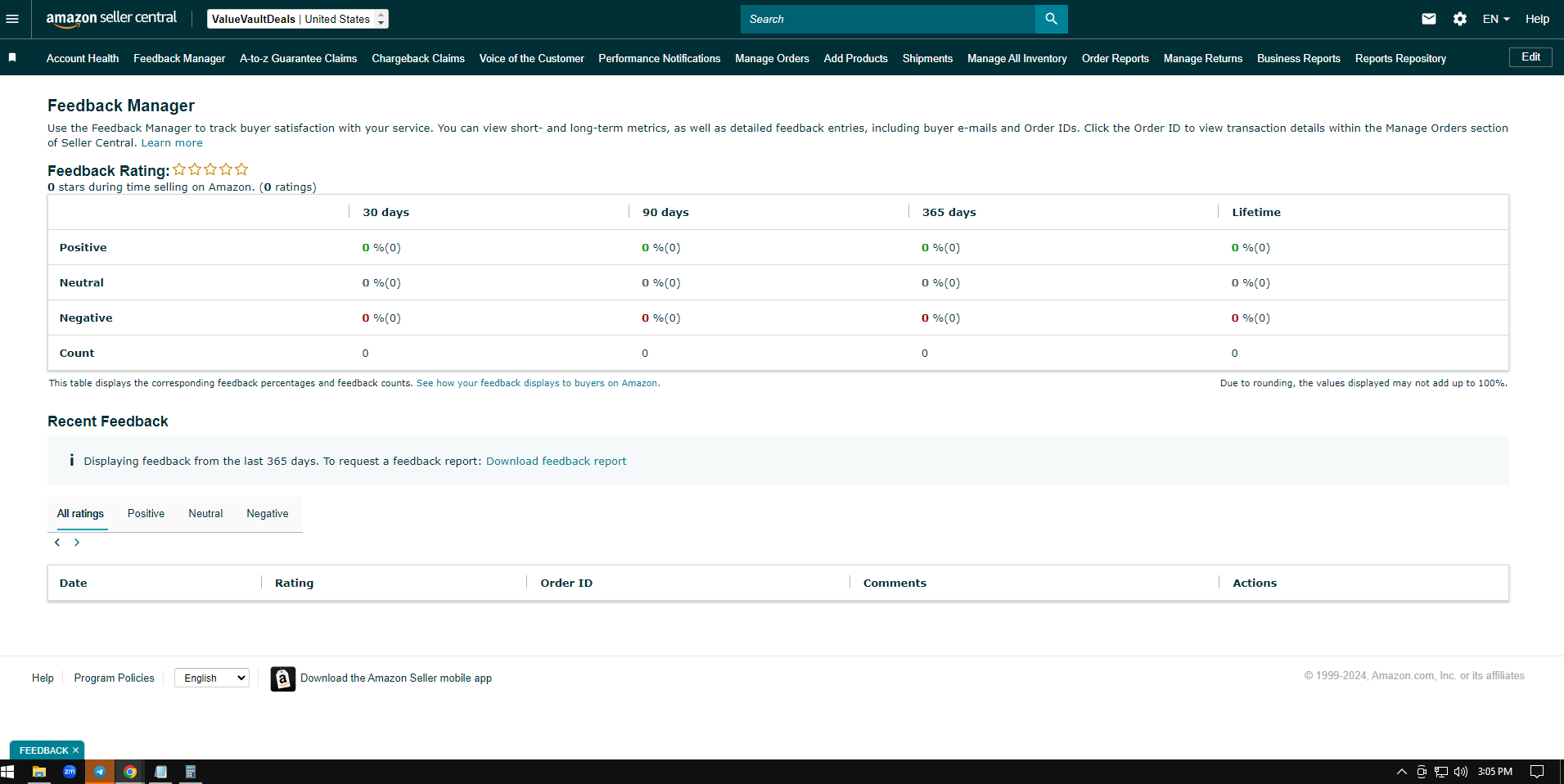Screen dimensions: 1564x784
Task: Click the clock showing 3:05 PM
Action: [1494, 772]
